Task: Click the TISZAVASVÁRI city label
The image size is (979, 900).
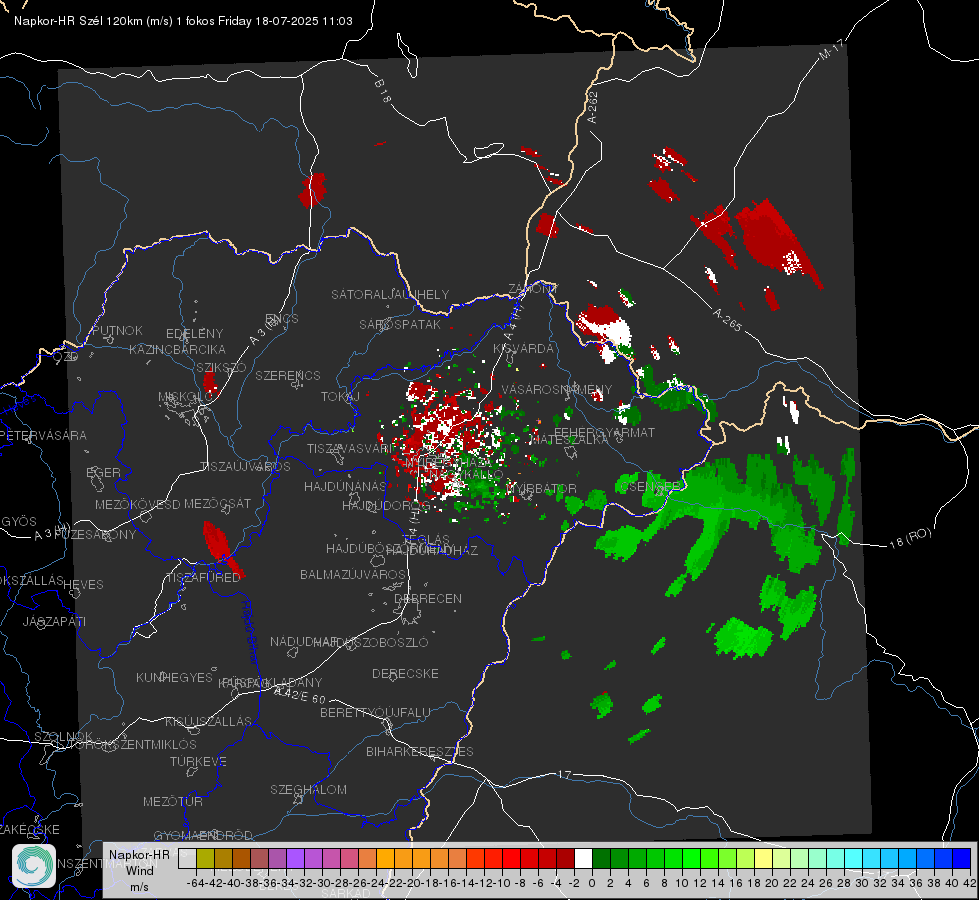Action: coord(350,448)
